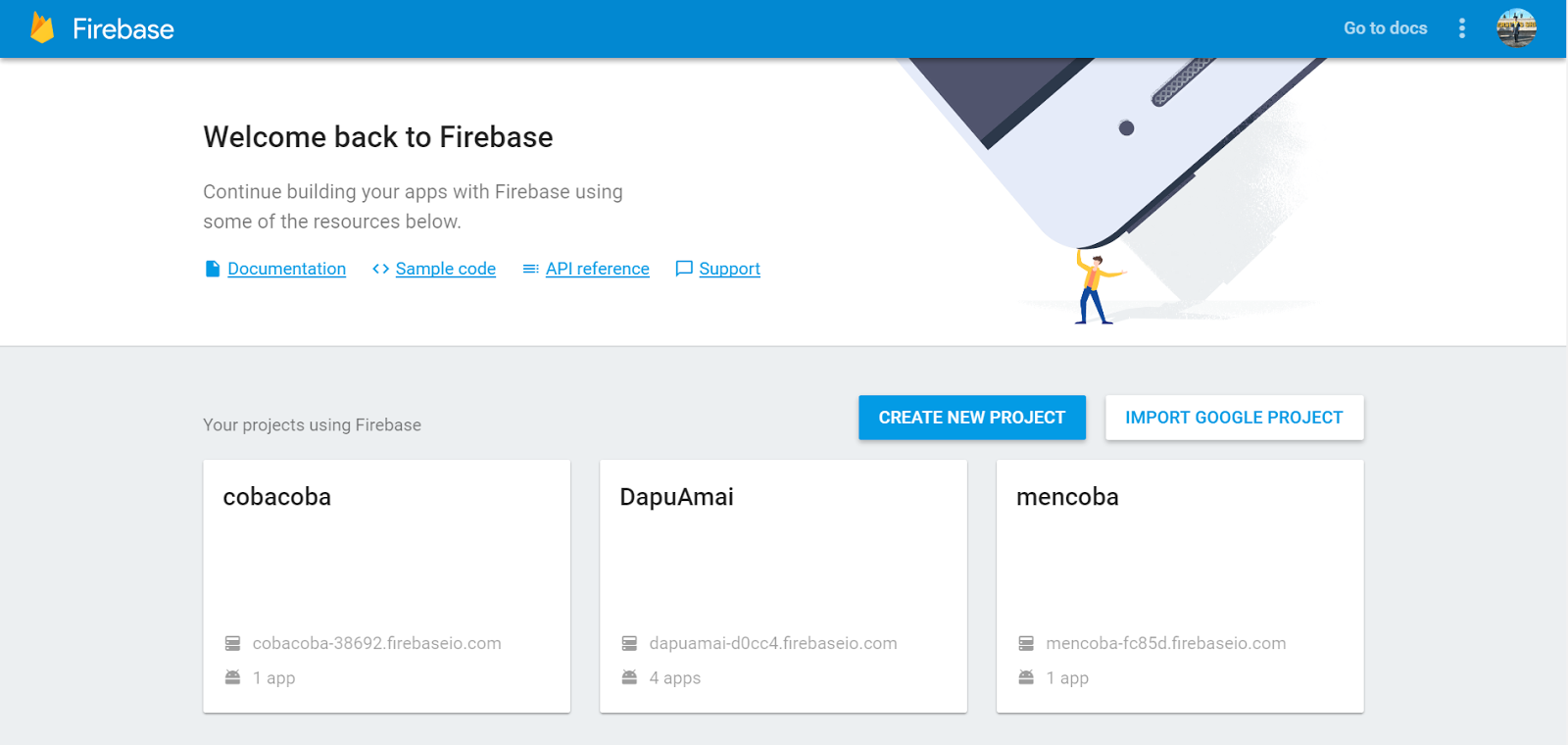Image resolution: width=1568 pixels, height=745 pixels.
Task: Click the database icon on DapuAmai card
Action: point(629,642)
